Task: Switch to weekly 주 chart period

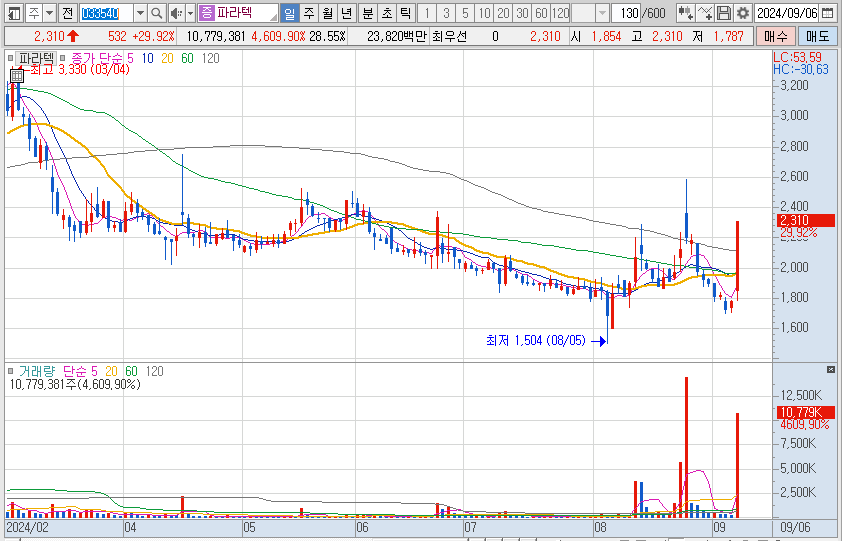Action: pos(309,13)
